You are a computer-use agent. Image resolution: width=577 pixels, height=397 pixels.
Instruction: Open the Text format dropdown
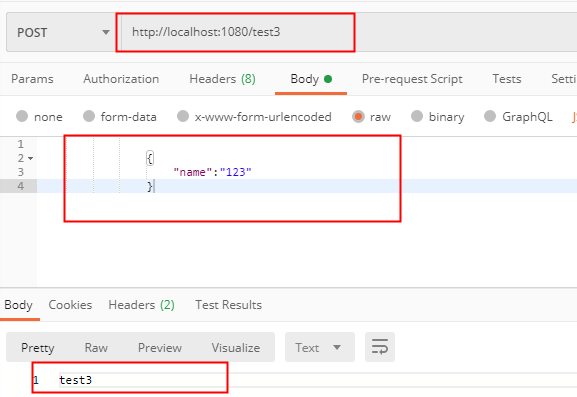319,347
